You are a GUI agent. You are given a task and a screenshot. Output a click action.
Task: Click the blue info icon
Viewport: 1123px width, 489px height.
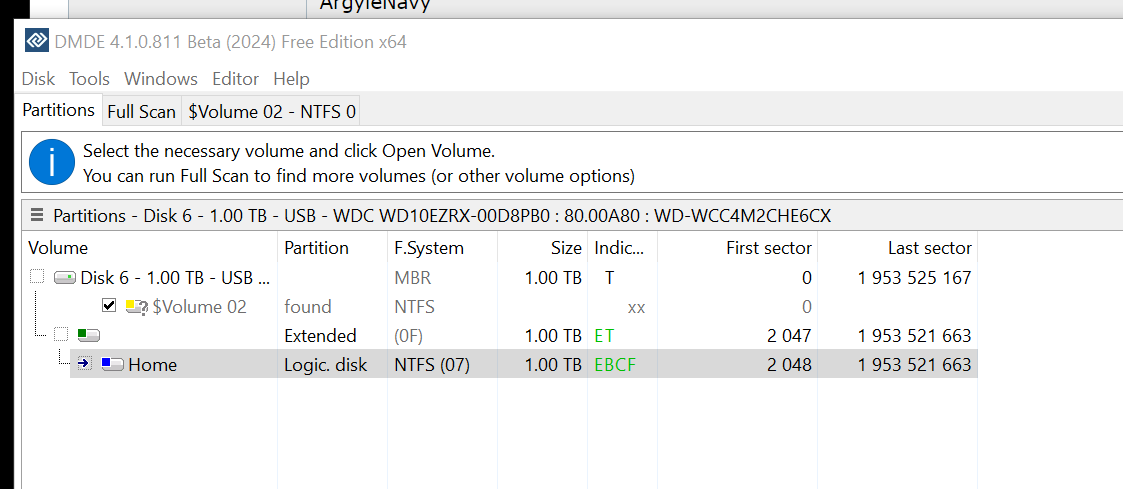(52, 163)
